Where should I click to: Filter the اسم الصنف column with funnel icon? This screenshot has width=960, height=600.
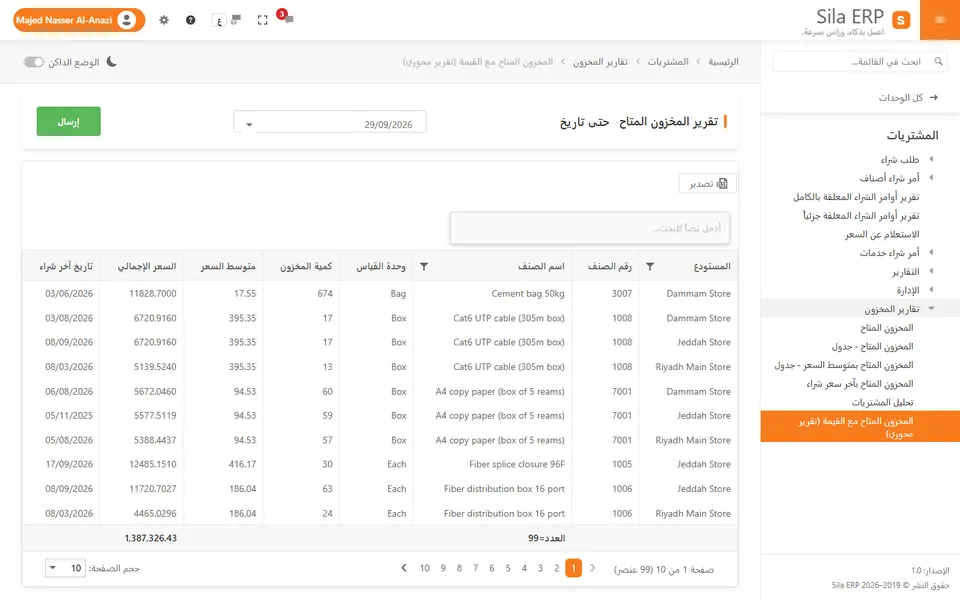tap(424, 266)
